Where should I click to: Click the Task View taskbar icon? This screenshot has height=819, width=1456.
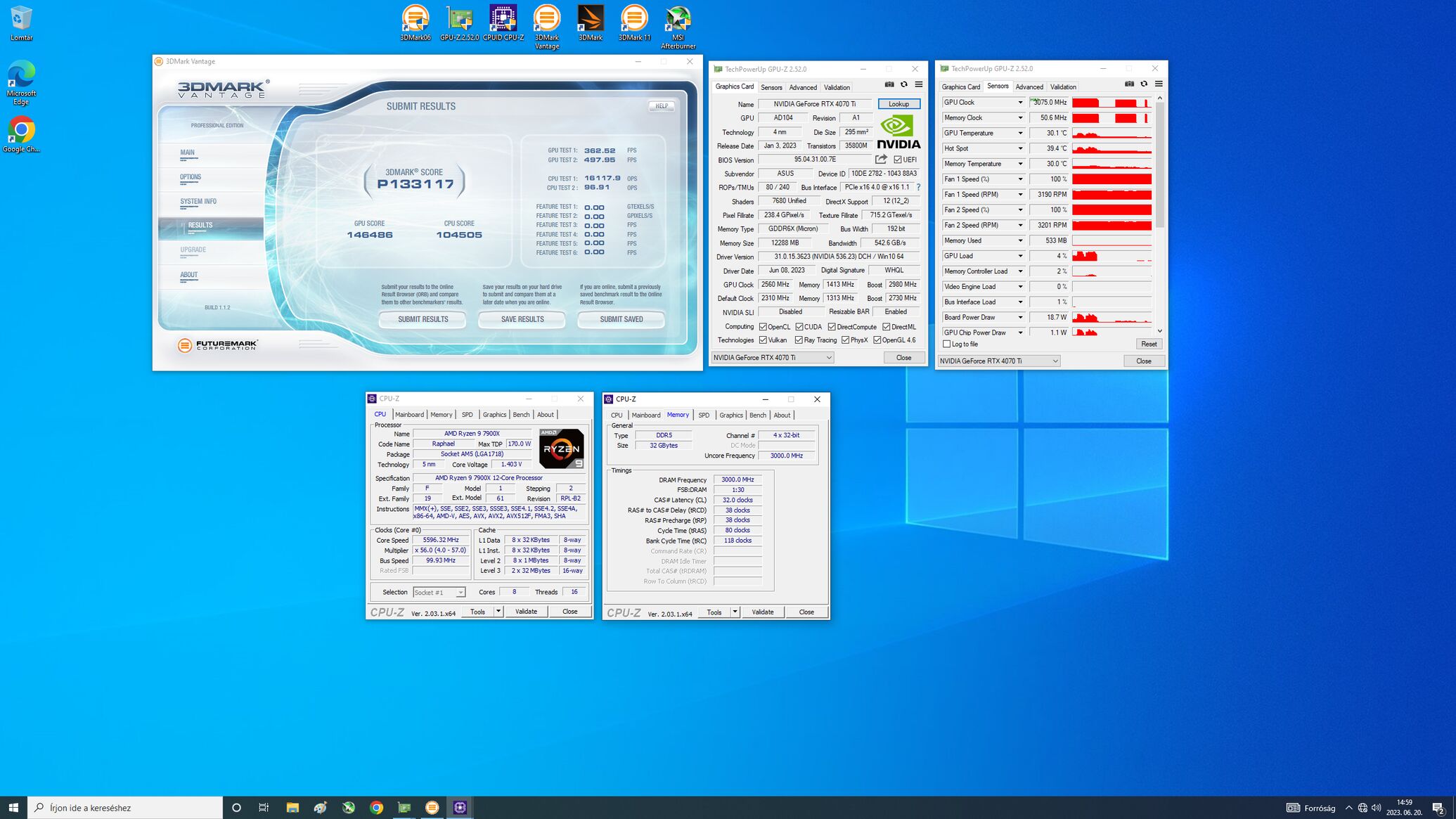tap(264, 808)
